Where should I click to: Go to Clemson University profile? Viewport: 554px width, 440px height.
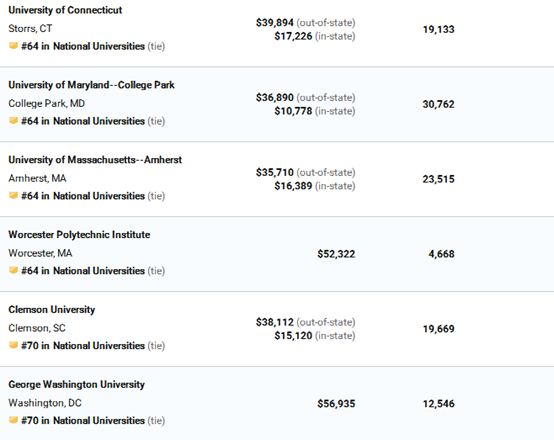tap(52, 310)
